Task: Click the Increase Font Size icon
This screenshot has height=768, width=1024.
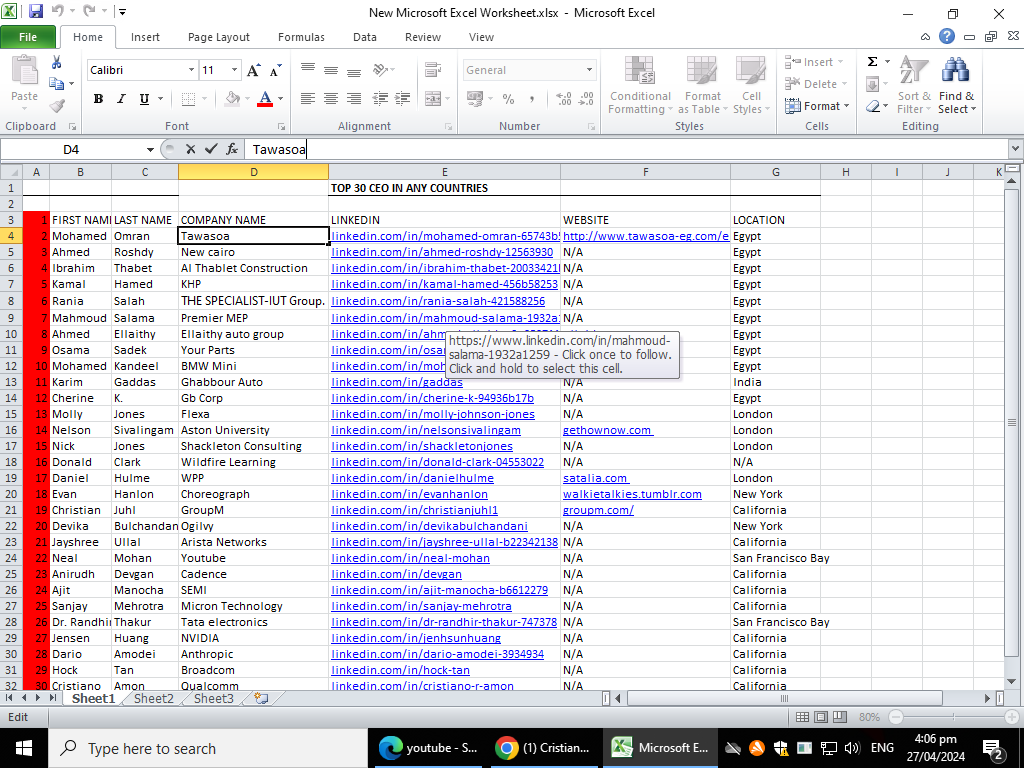Action: point(253,70)
